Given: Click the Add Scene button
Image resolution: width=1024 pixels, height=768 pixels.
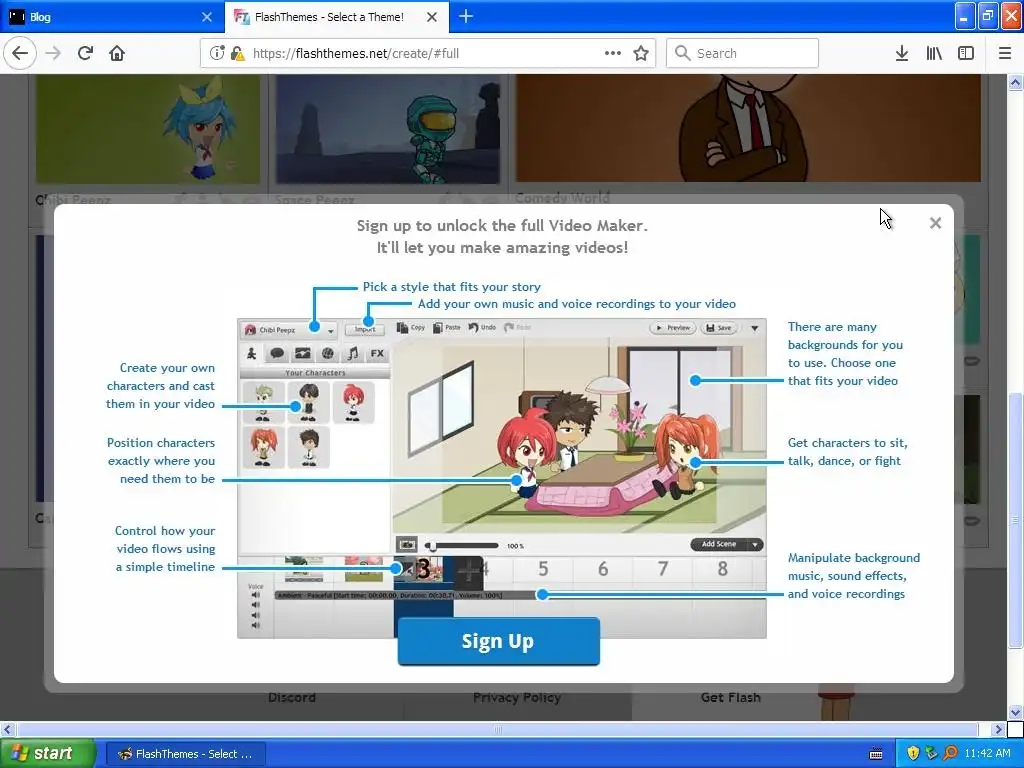Looking at the screenshot, I should [718, 544].
